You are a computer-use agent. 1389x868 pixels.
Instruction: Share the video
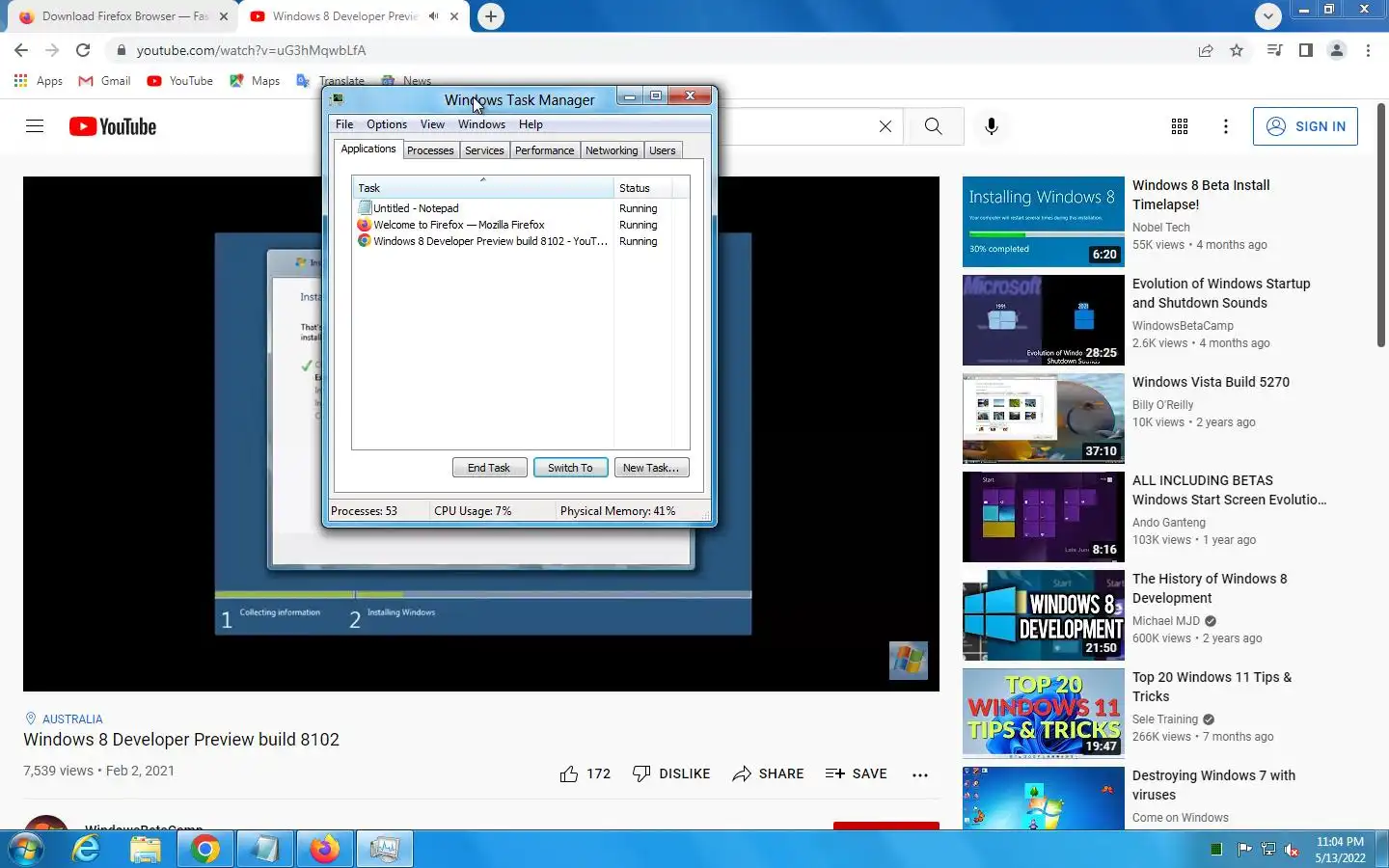coord(768,773)
